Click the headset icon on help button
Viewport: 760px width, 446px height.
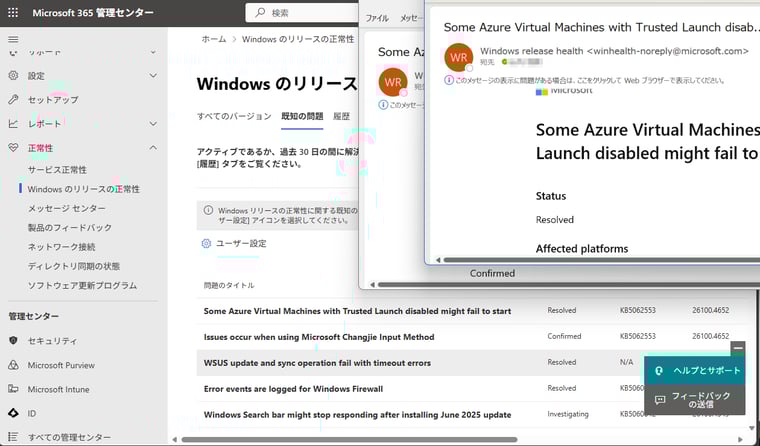coord(658,371)
